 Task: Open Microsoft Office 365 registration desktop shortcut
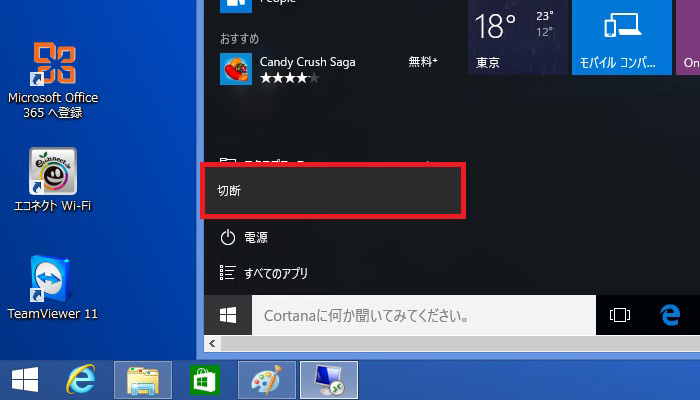tap(53, 80)
